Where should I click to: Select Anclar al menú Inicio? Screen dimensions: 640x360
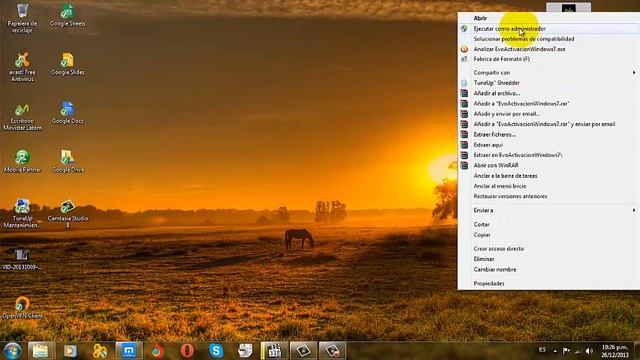pyautogui.click(x=548, y=186)
